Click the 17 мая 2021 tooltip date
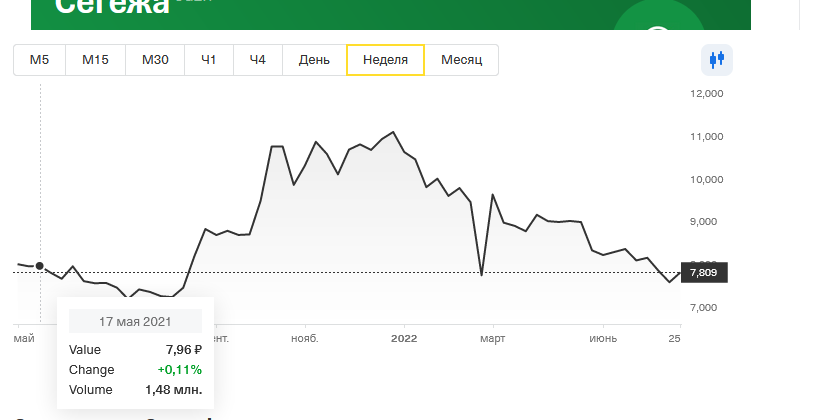 click(x=135, y=321)
